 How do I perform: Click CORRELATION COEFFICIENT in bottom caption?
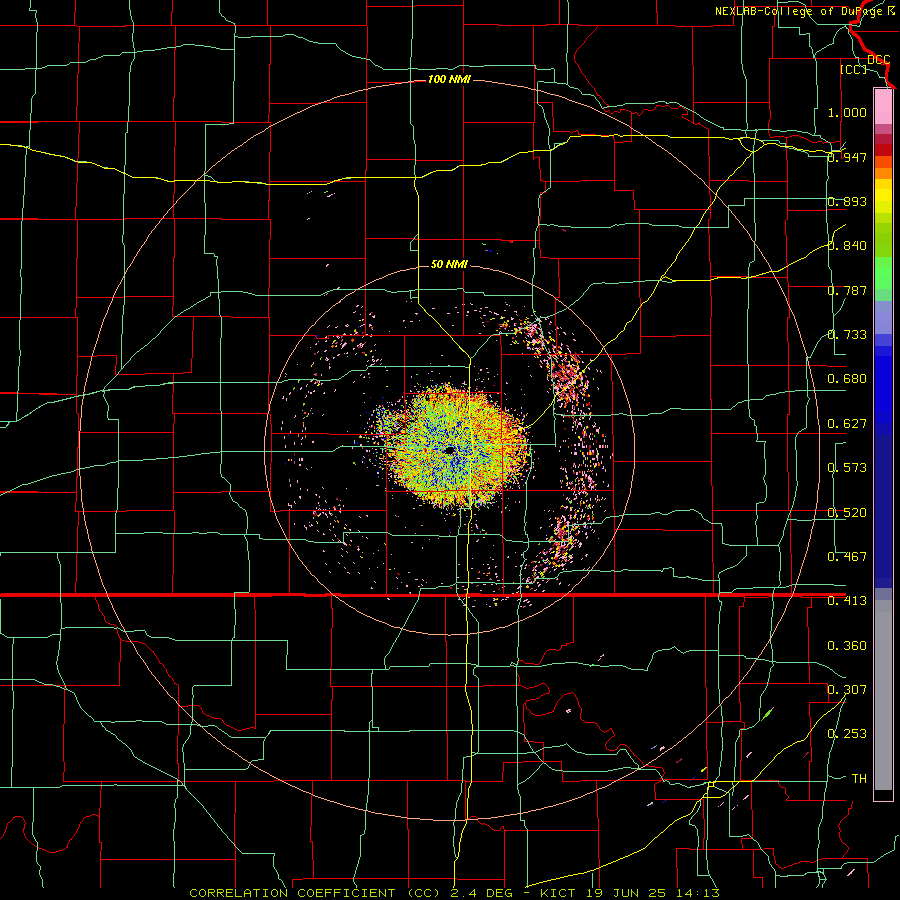(x=292, y=893)
